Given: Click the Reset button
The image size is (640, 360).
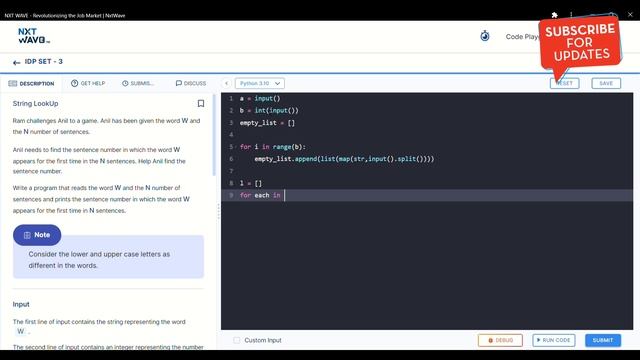Looking at the screenshot, I should (x=564, y=83).
